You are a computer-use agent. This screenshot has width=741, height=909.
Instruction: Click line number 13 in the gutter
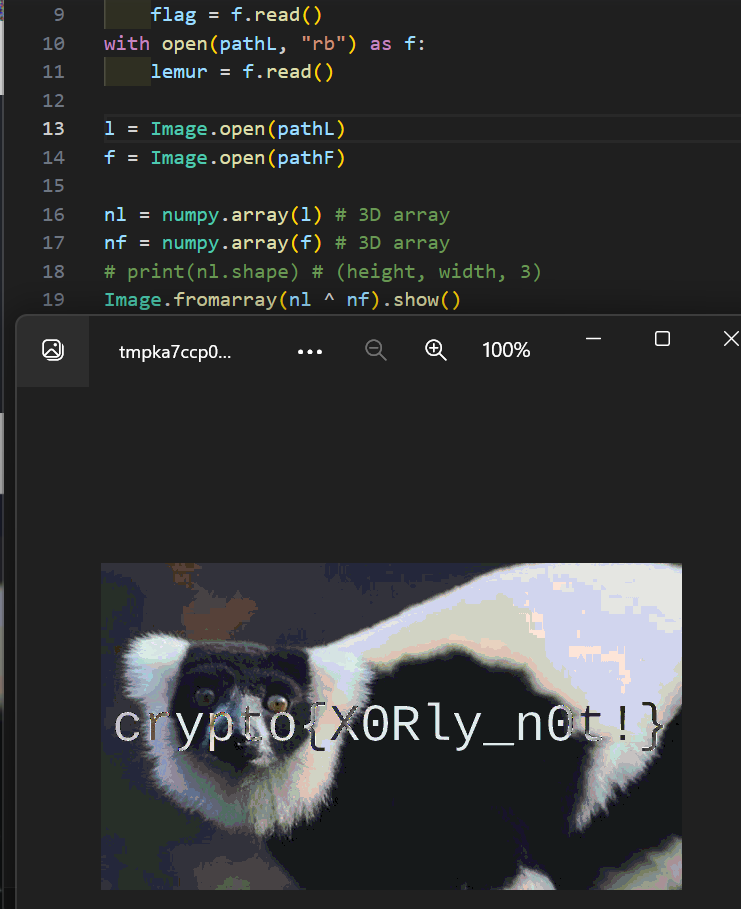click(x=53, y=129)
